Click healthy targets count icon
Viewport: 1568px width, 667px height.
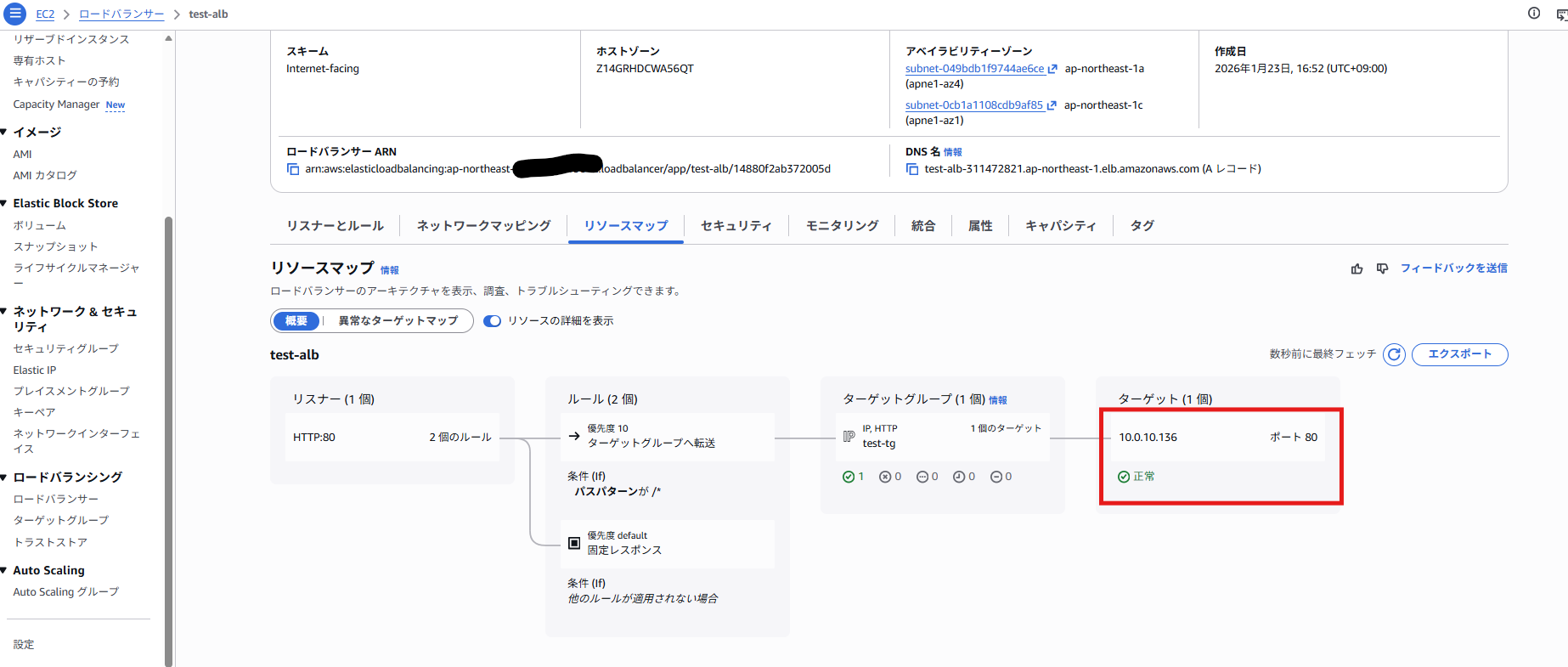pos(848,477)
